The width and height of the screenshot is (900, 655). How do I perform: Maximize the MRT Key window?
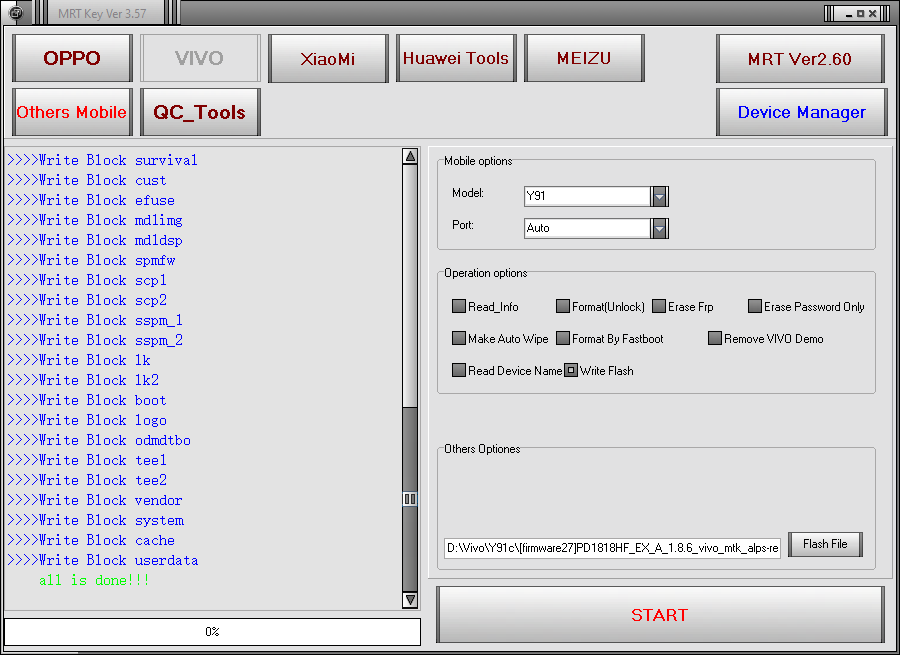tap(860, 13)
